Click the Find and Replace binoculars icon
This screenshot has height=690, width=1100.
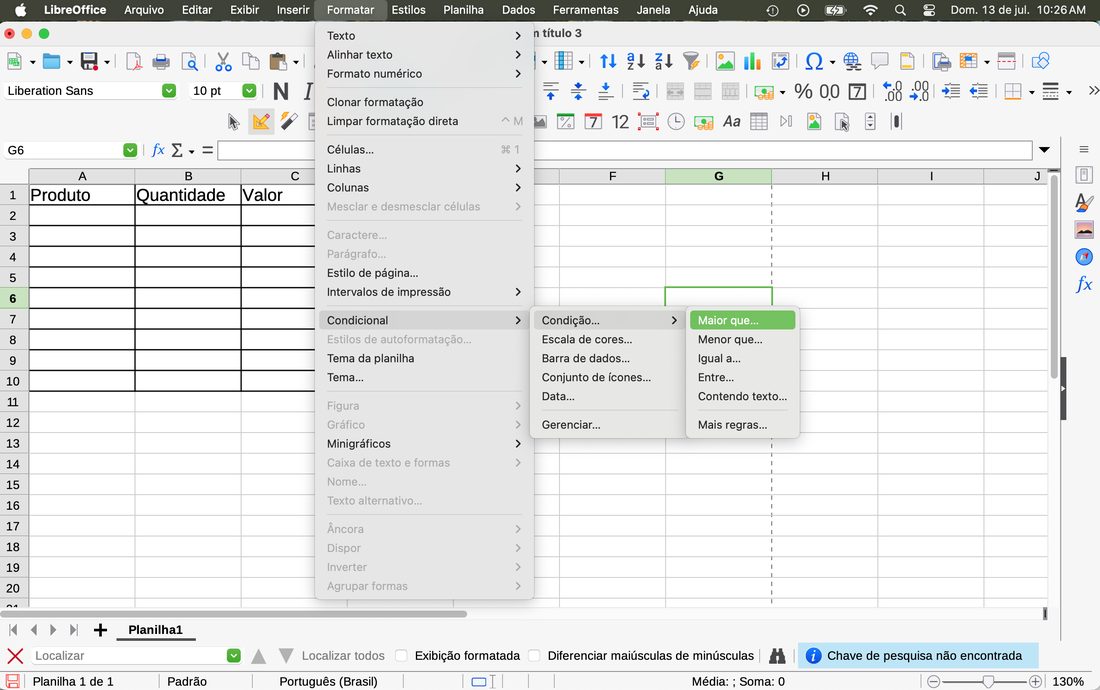click(x=777, y=656)
